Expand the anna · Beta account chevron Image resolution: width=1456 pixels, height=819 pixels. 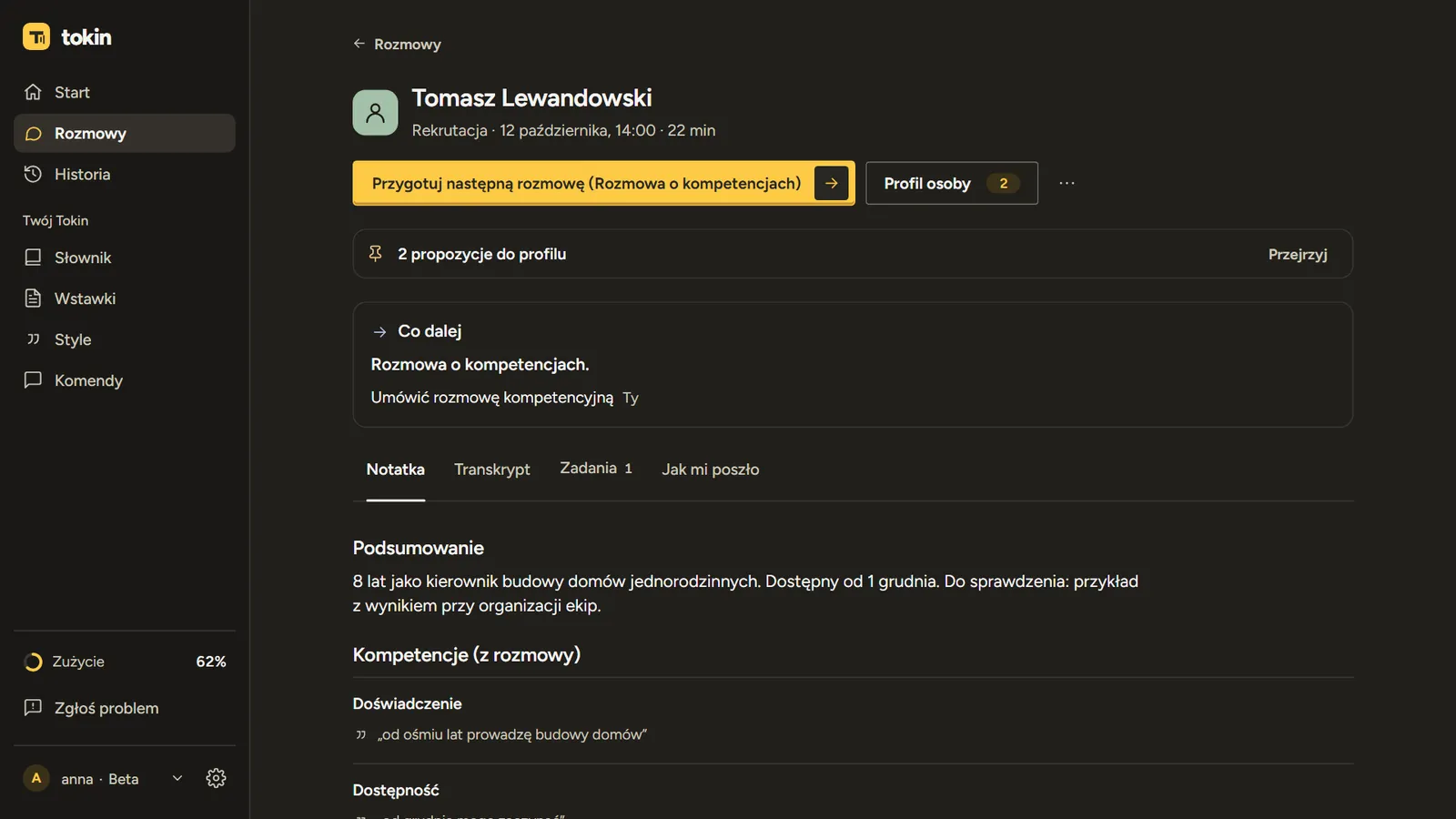point(177,778)
